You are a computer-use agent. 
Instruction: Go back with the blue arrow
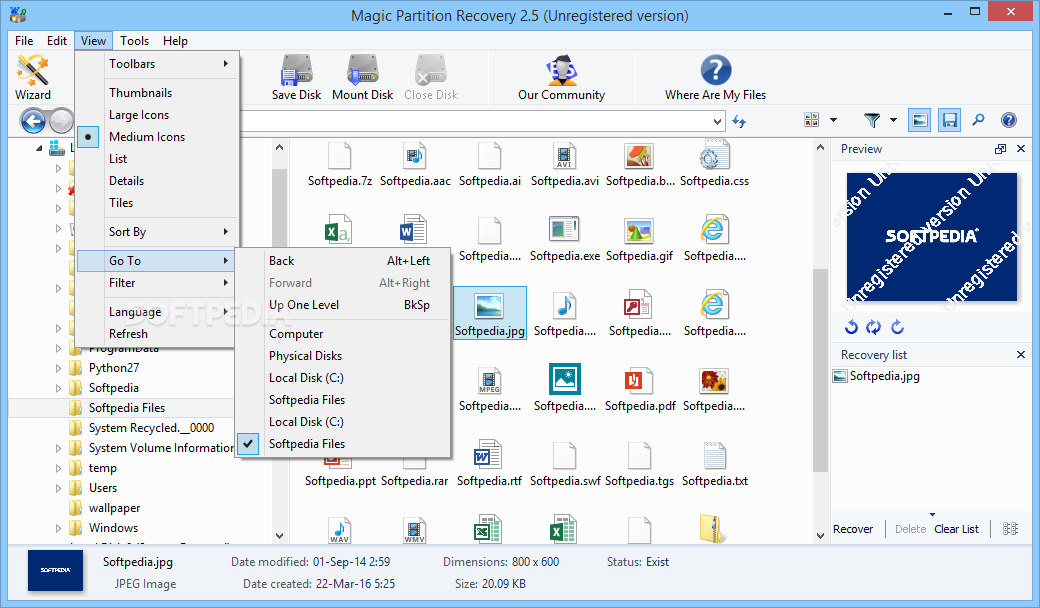[x=33, y=121]
